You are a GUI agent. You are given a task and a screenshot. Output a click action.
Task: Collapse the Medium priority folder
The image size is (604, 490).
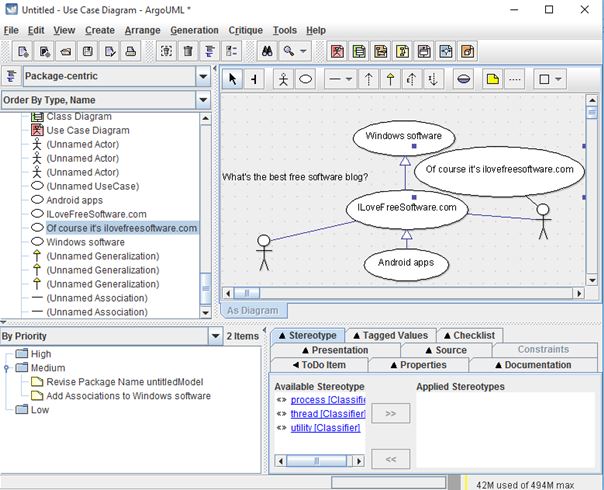pos(8,368)
